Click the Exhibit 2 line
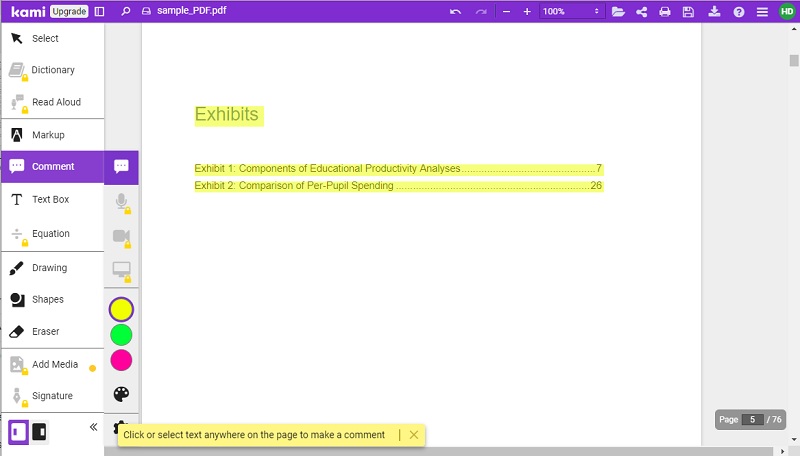Image resolution: width=800 pixels, height=456 pixels. point(398,186)
